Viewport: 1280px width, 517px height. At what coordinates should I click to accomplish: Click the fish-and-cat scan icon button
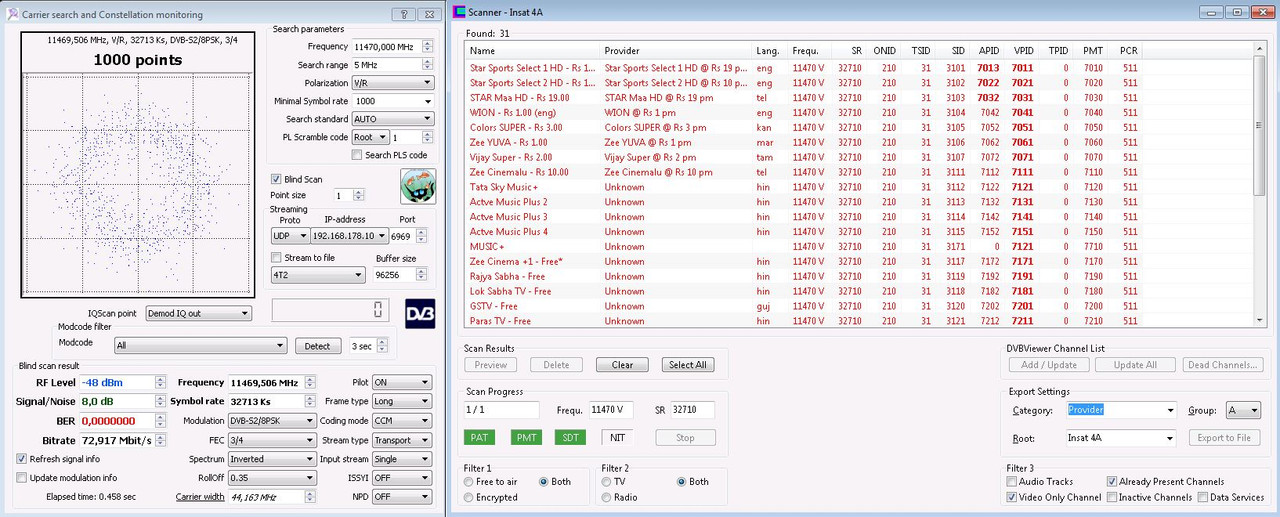[417, 187]
